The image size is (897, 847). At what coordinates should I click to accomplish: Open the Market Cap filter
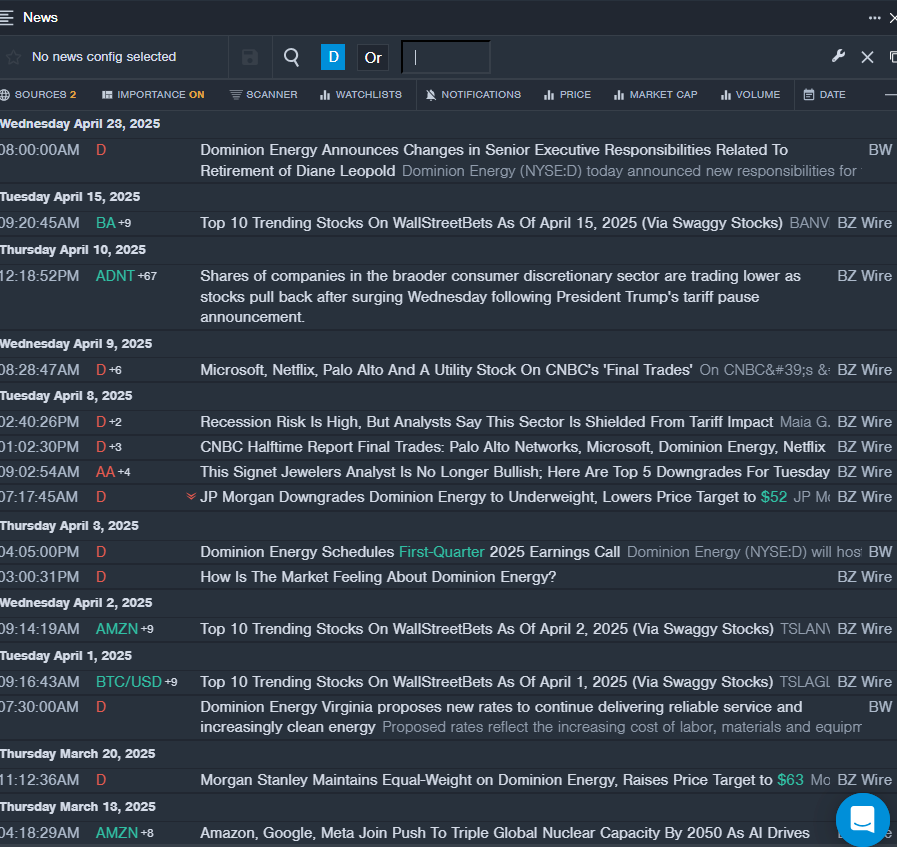pos(656,94)
